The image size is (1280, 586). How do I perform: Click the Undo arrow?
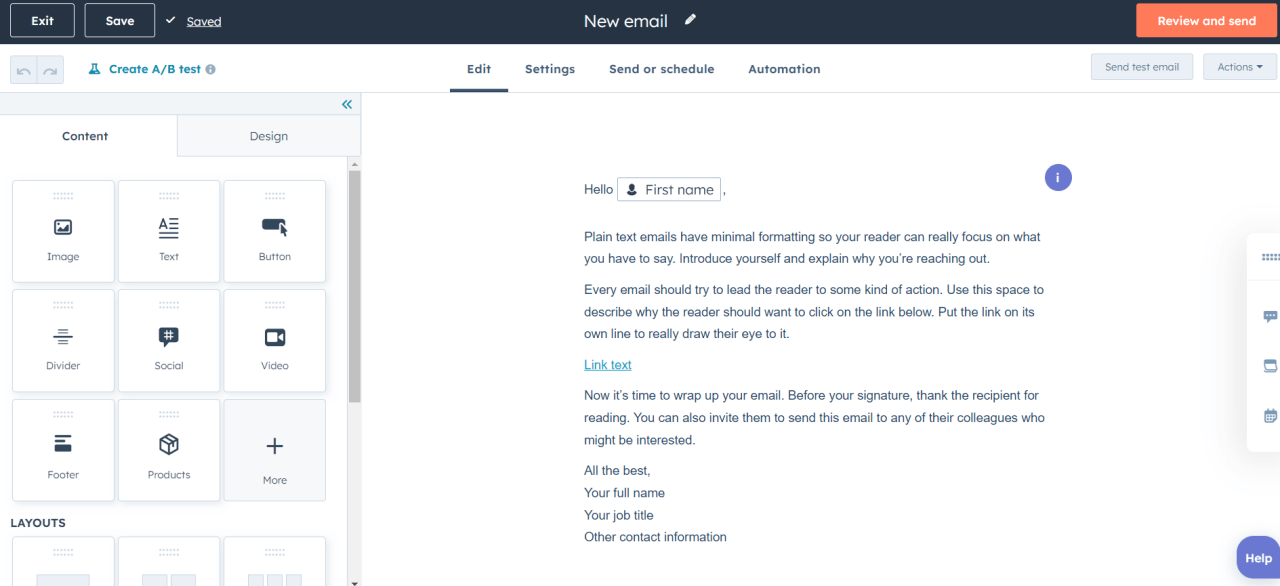tap(24, 68)
